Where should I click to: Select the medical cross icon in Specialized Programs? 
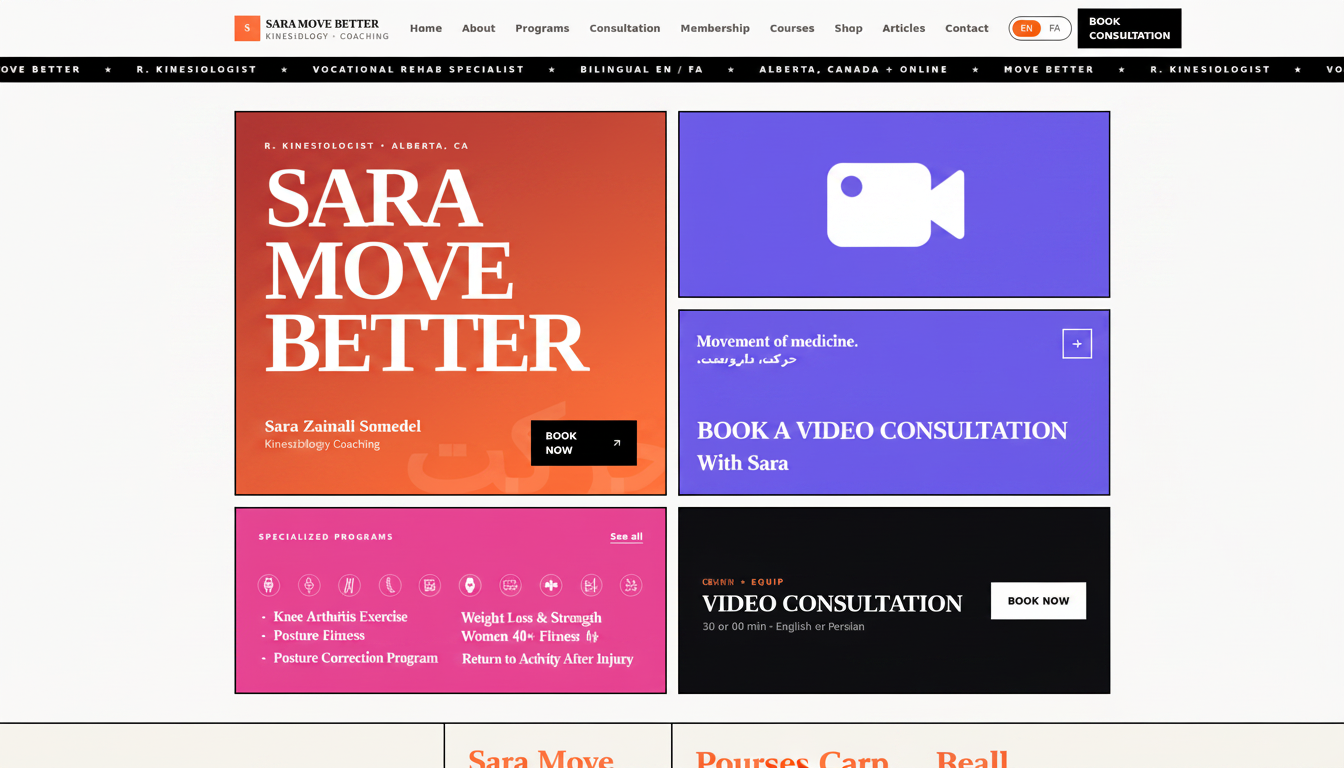(551, 585)
